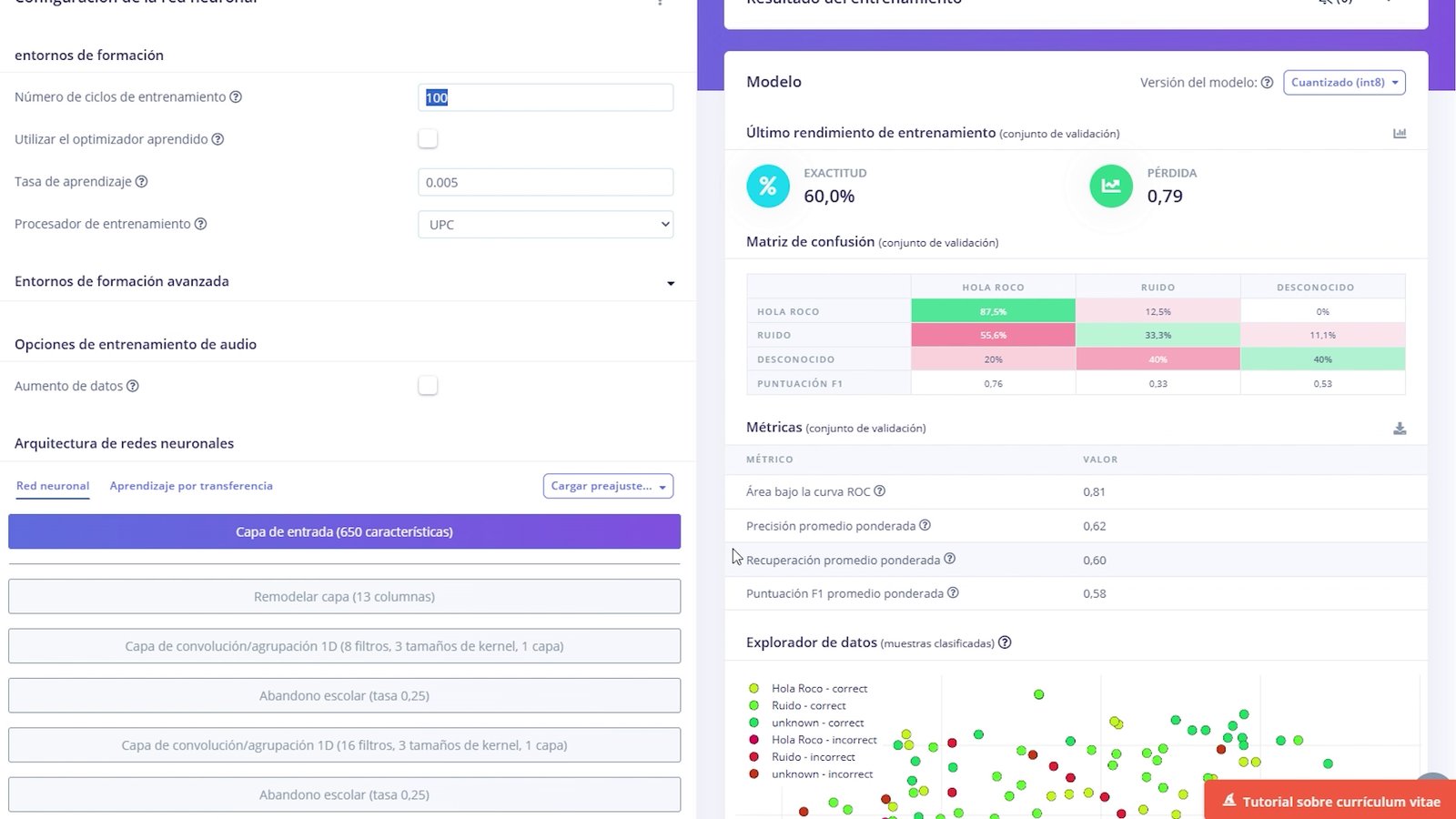Open Cuantizado (int8) model version dropdown
Viewport: 1456px width, 819px height.
[x=1344, y=83]
